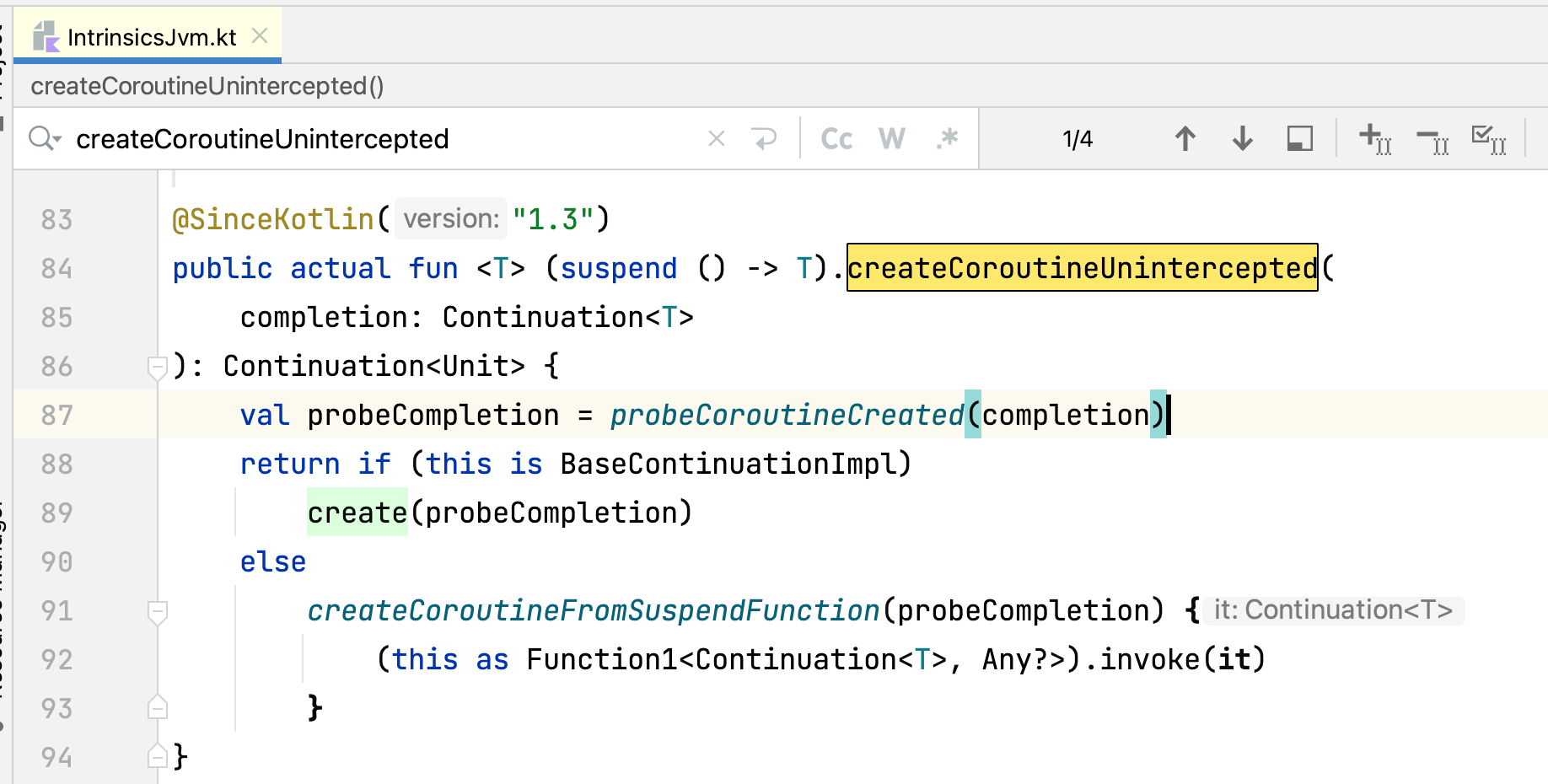Open search results in Find window
Viewport: 1548px width, 784px height.
tap(1299, 138)
